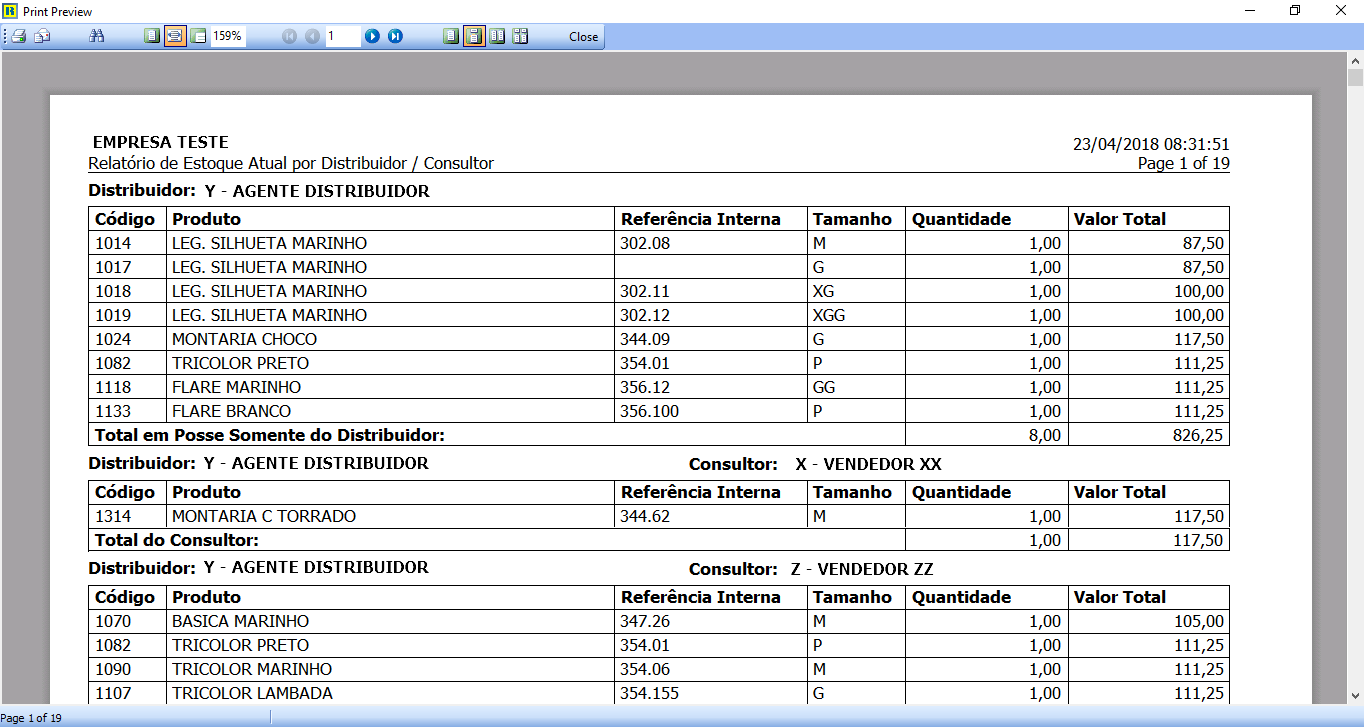This screenshot has width=1364, height=727.
Task: Click the date '23/04/2018 08:31:51'
Action: tap(1151, 144)
